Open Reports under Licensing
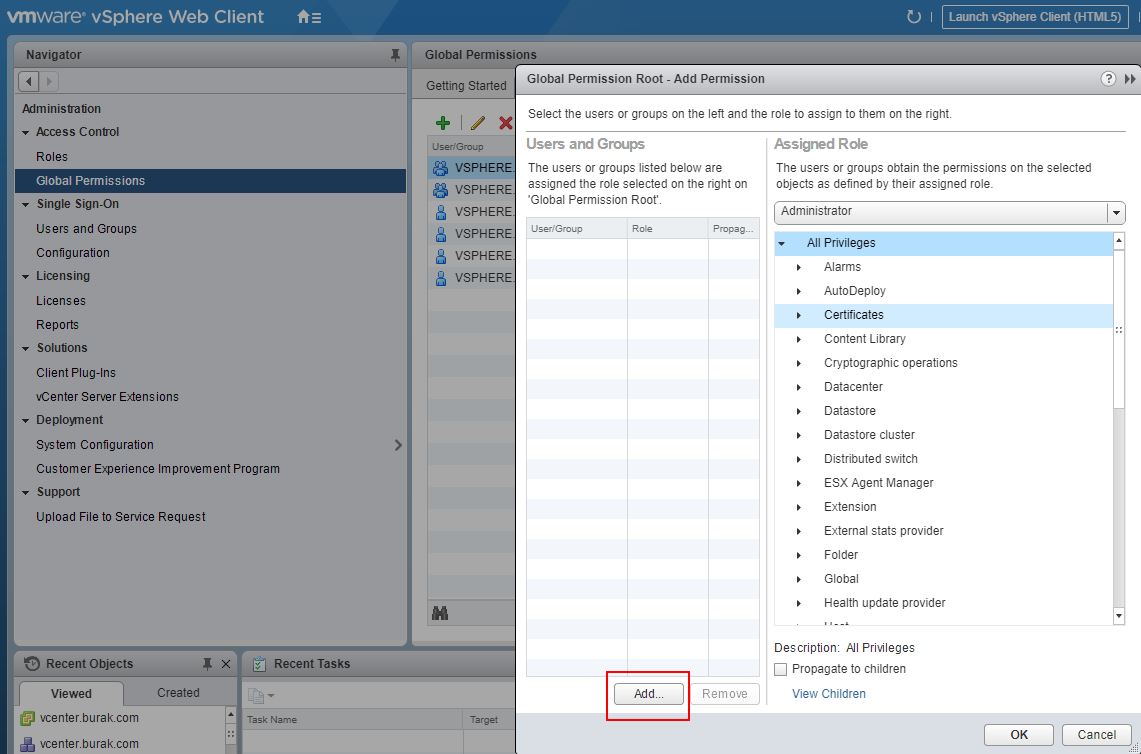 (57, 325)
